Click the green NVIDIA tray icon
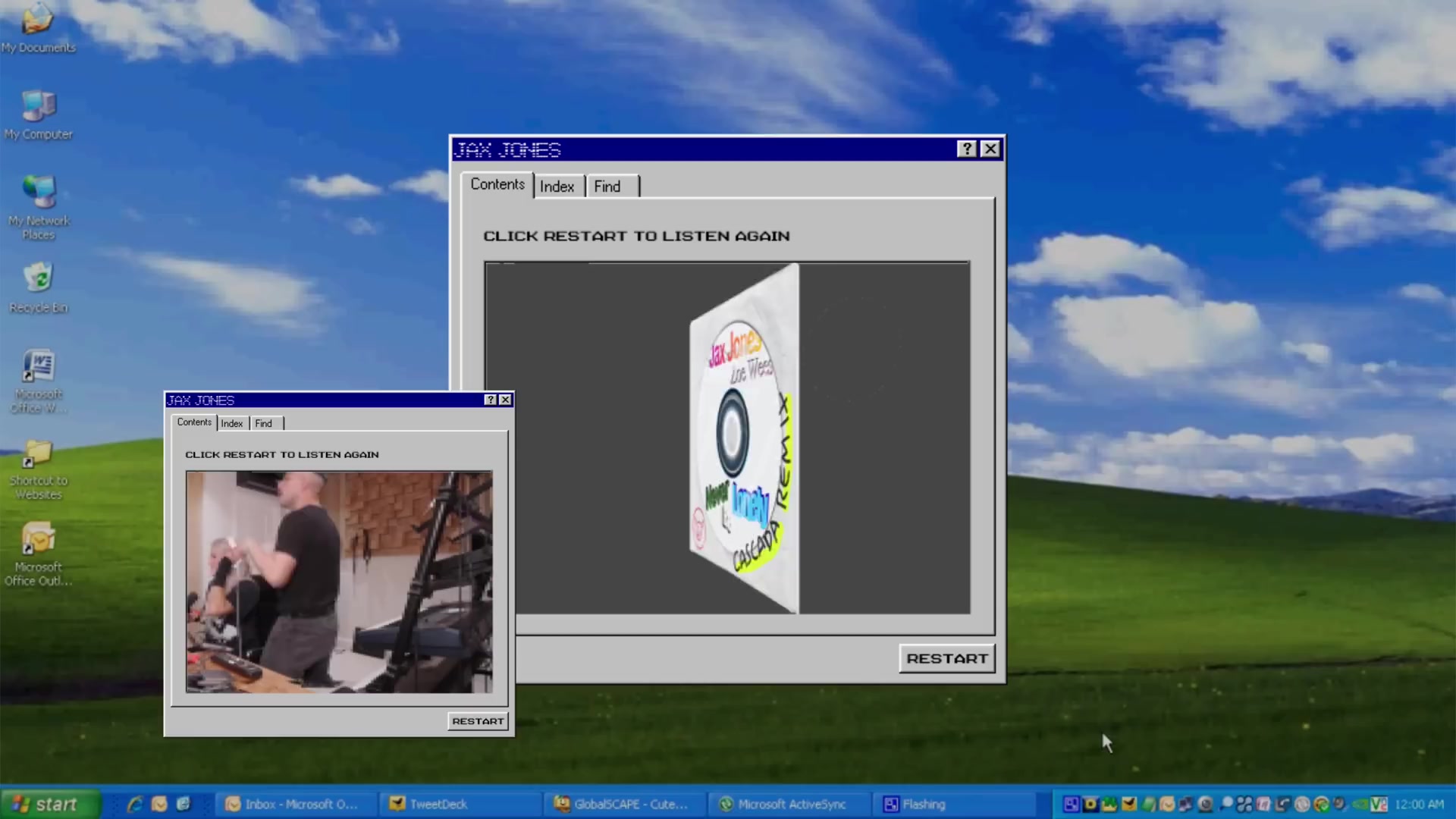 pyautogui.click(x=1359, y=804)
